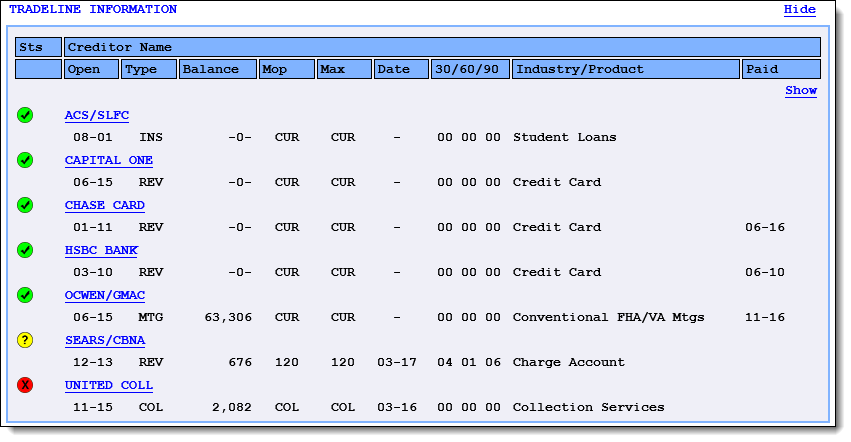
Task: Click the Type column header
Action: click(x=149, y=70)
